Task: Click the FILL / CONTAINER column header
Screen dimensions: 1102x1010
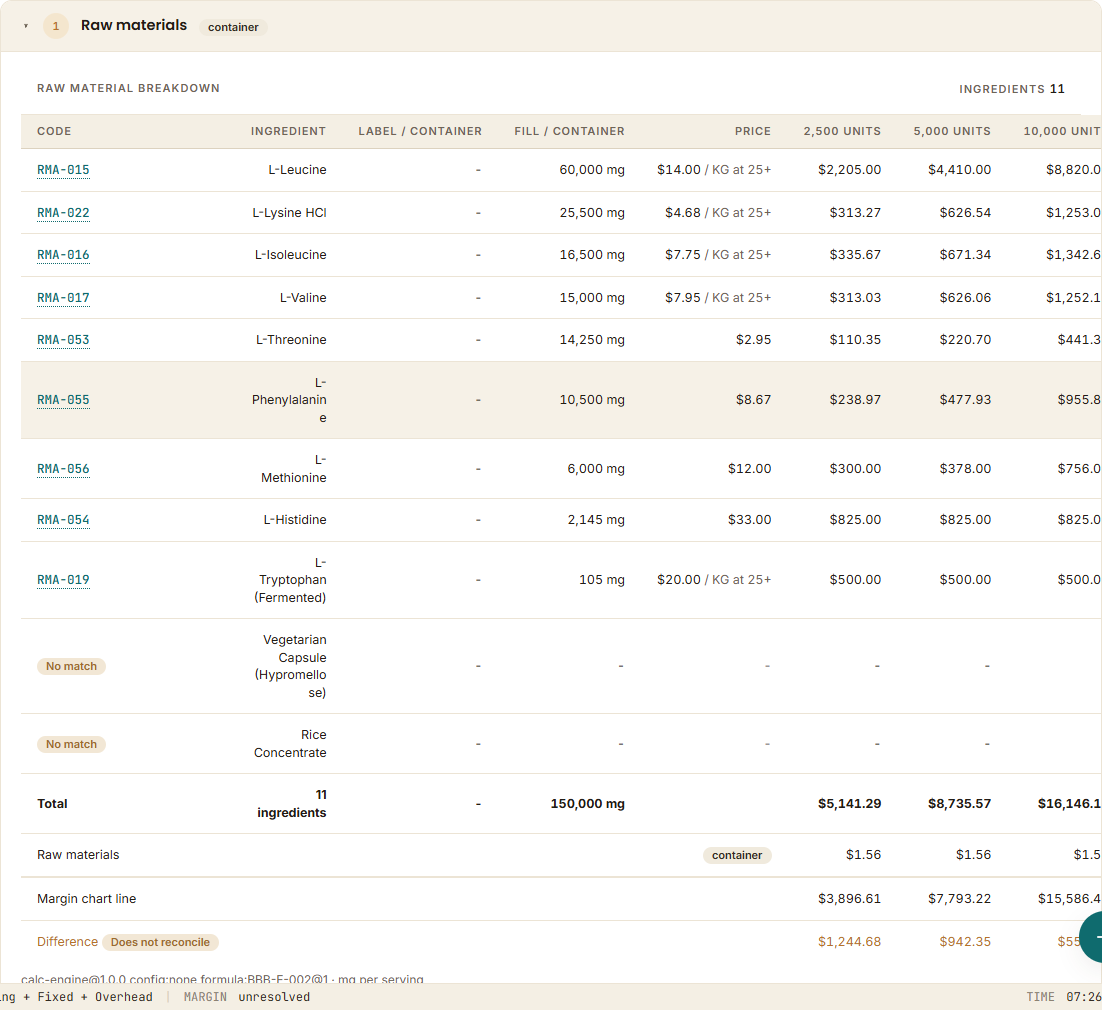Action: click(x=569, y=131)
